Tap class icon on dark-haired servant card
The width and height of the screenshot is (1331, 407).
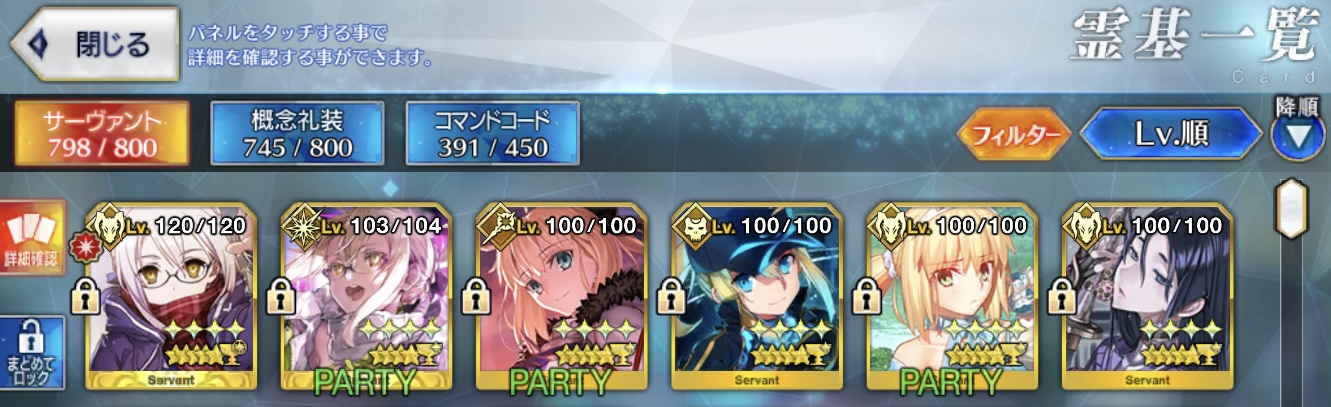tap(1087, 226)
